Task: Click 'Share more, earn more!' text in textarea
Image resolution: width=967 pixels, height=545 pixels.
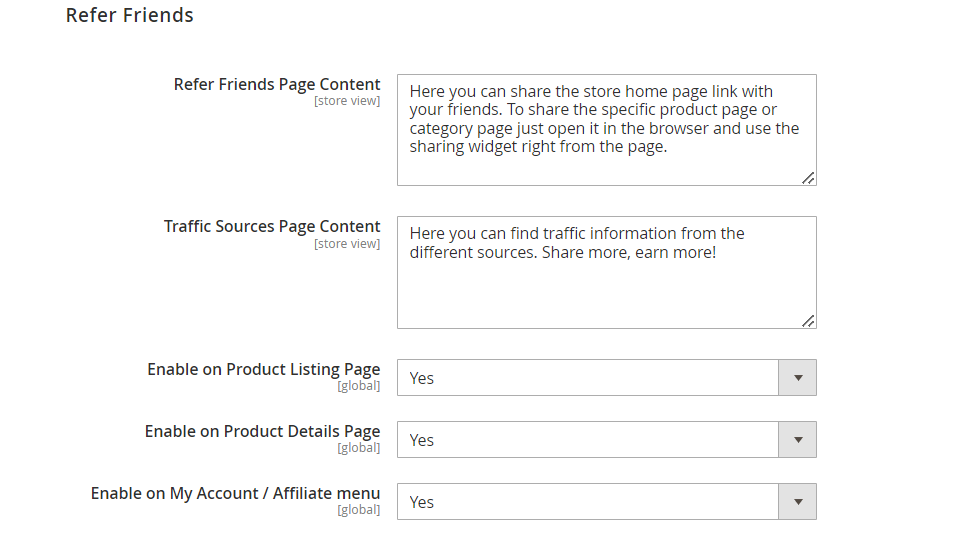Action: pyautogui.click(x=629, y=253)
